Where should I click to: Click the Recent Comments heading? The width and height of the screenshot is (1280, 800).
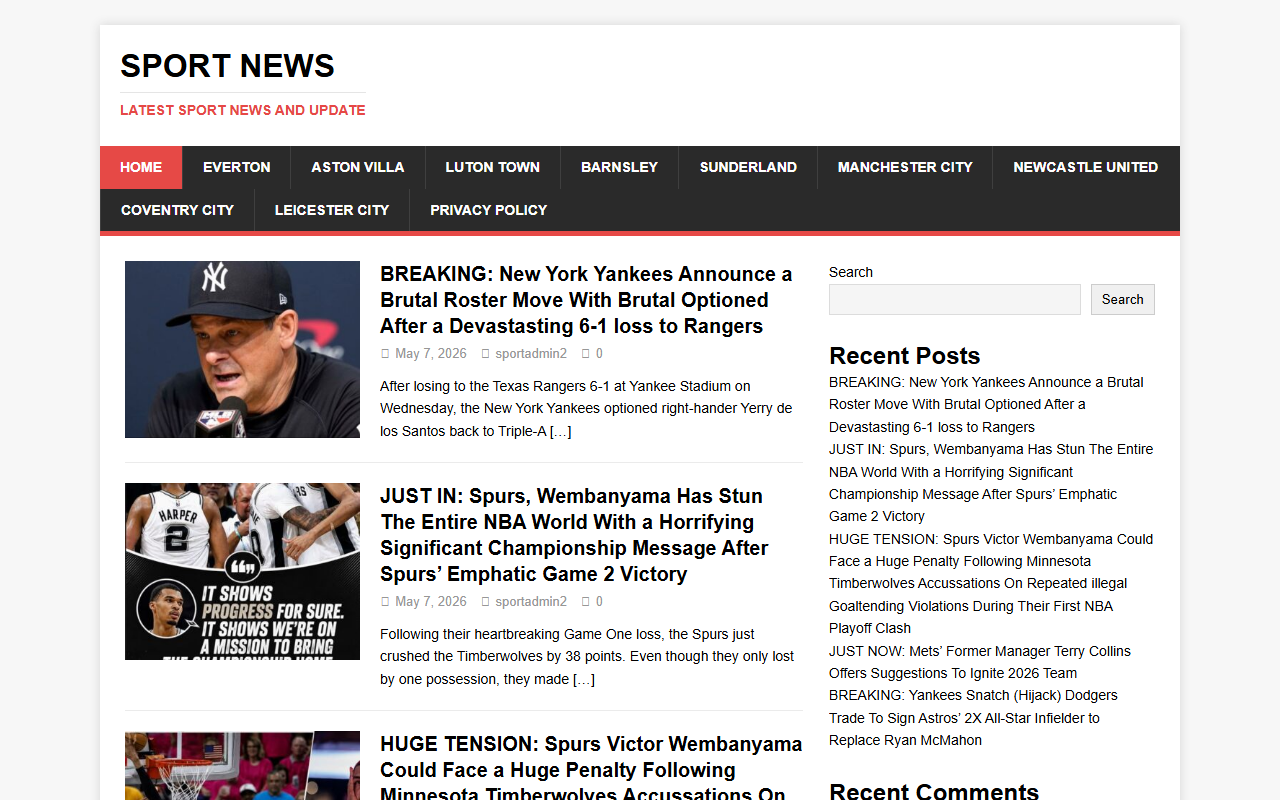(x=934, y=792)
